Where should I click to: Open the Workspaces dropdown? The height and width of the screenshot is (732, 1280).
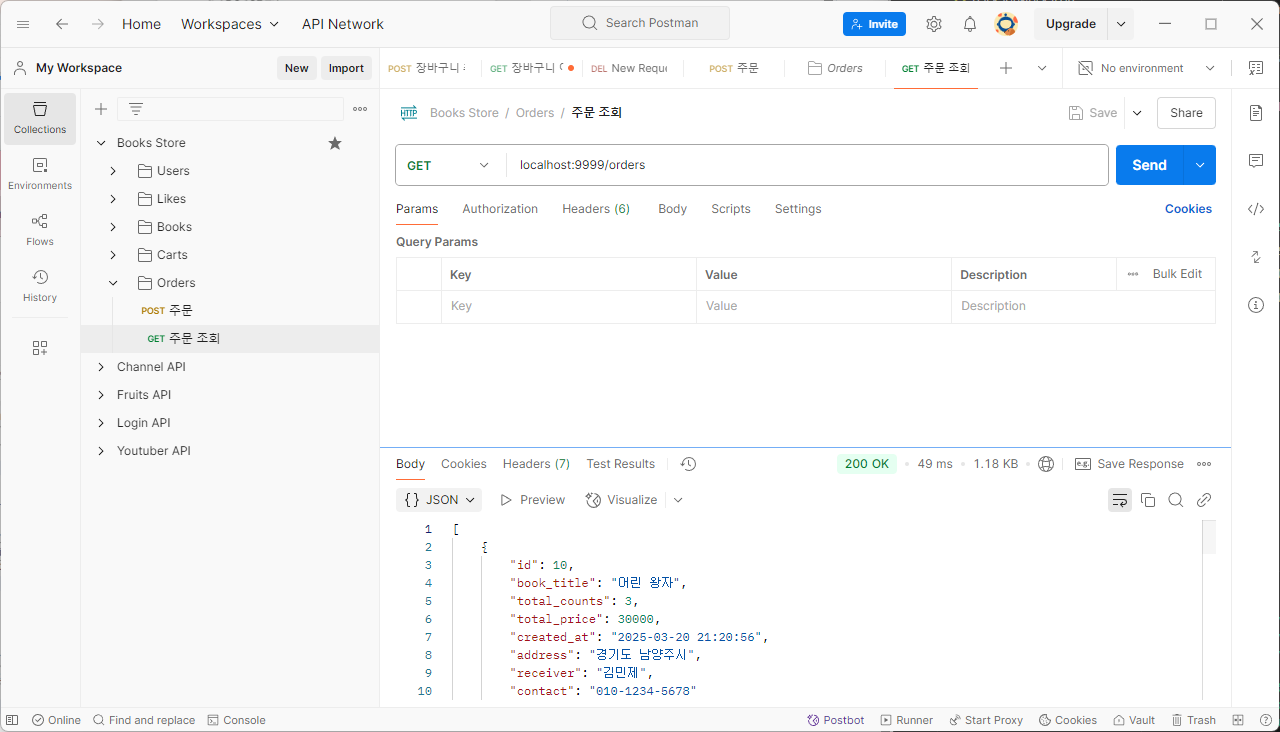click(x=230, y=24)
